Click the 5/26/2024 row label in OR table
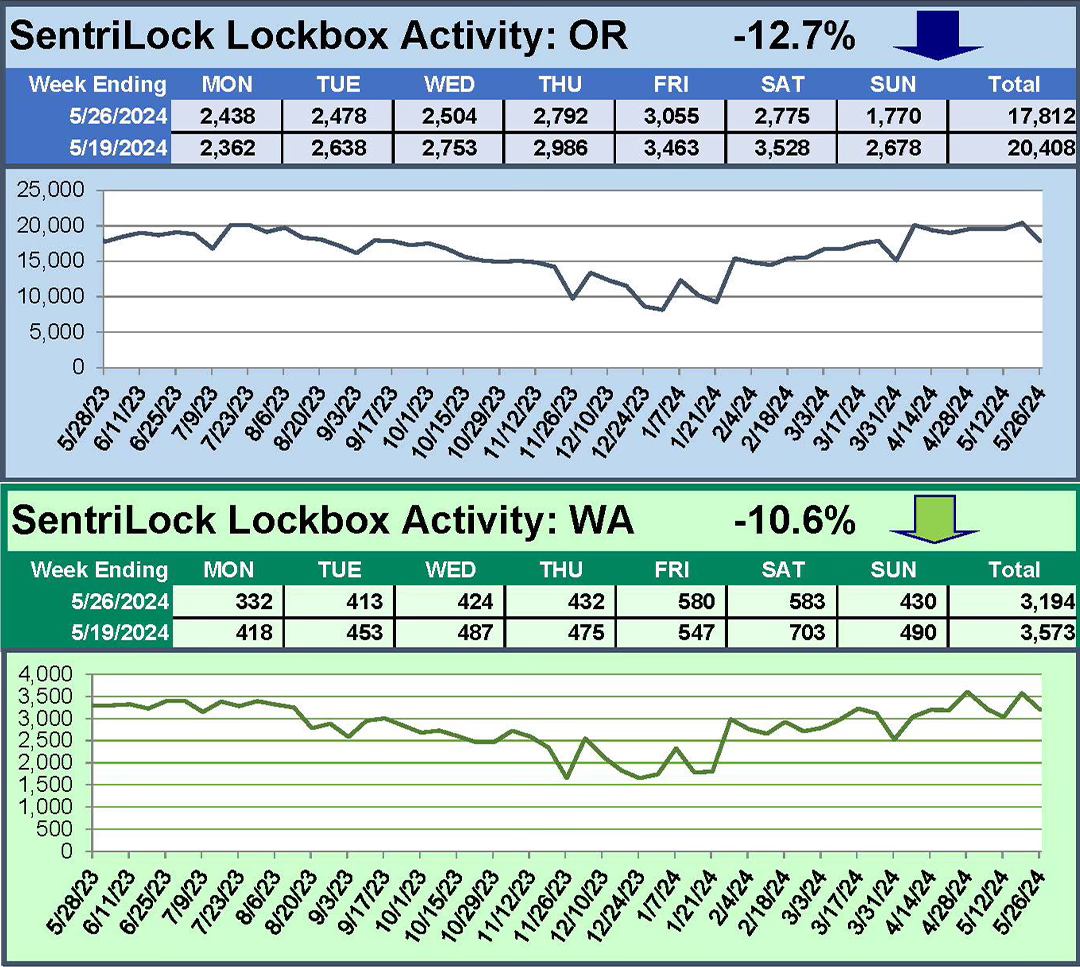The image size is (1080, 967). (x=118, y=116)
